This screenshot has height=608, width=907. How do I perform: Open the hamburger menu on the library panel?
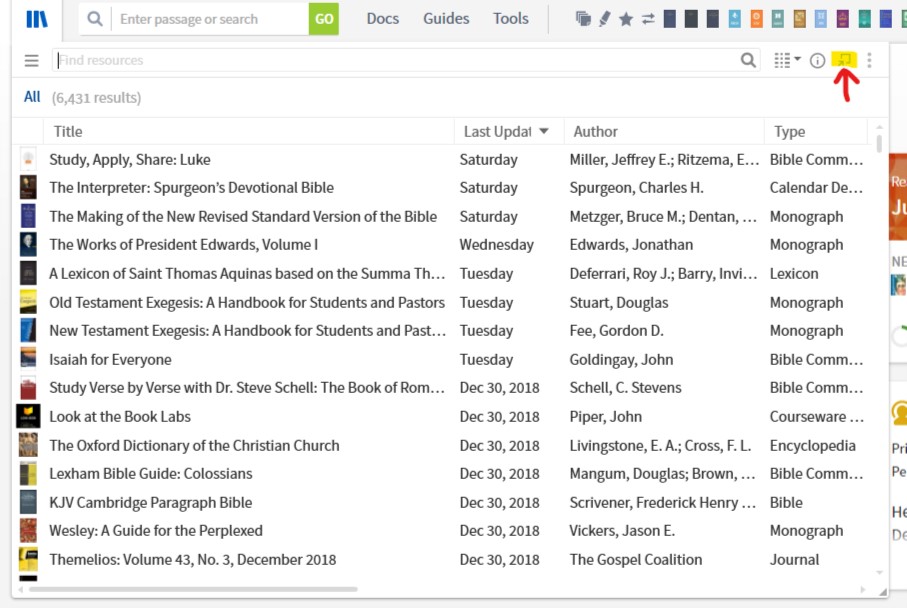(x=32, y=60)
